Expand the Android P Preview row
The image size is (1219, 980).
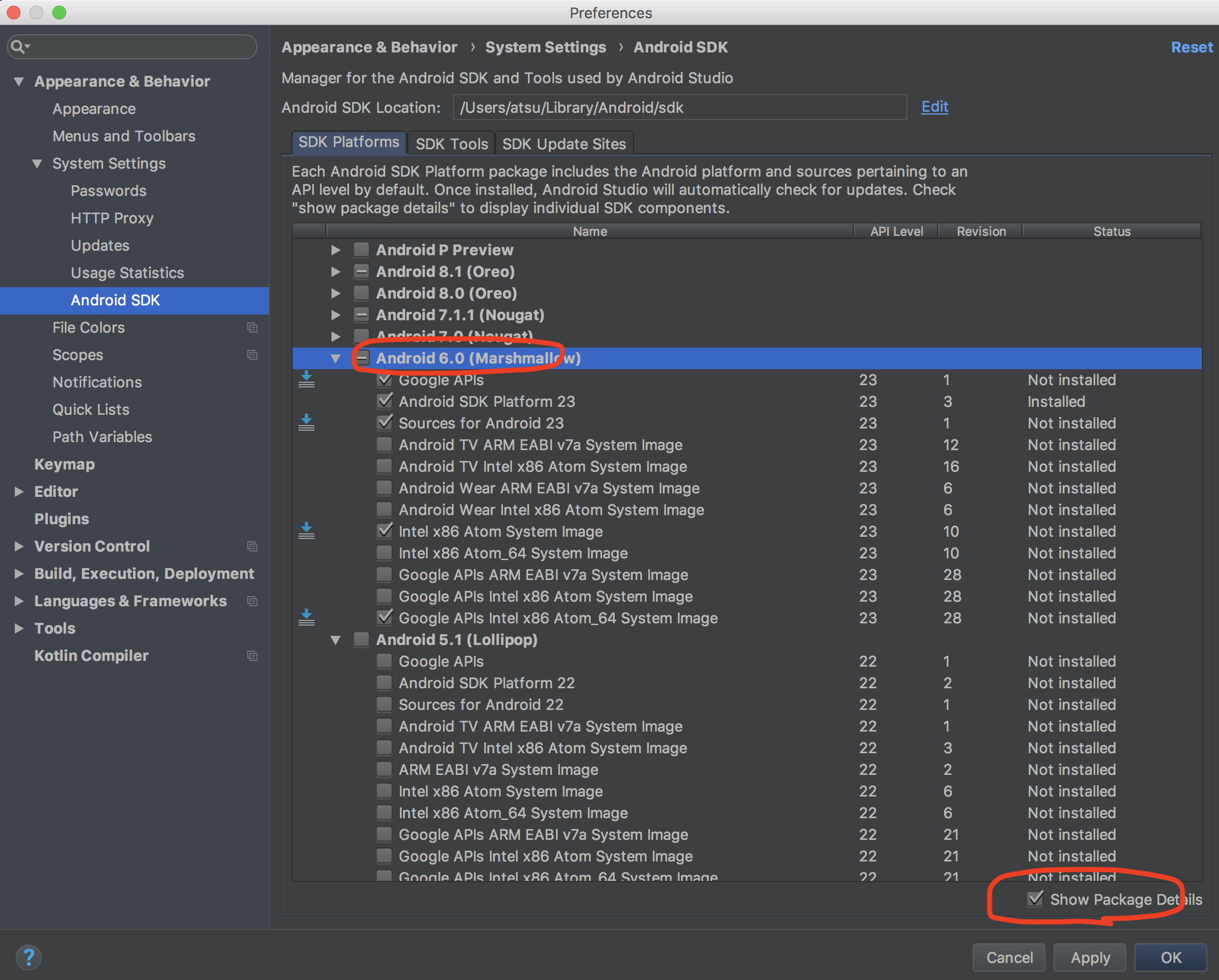pos(336,250)
